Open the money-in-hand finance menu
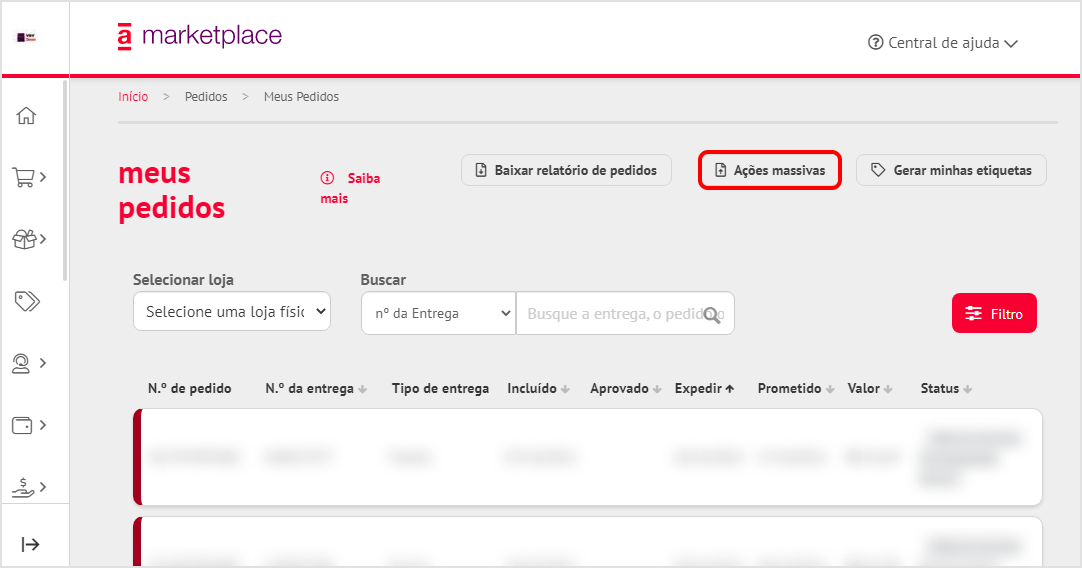The height and width of the screenshot is (568, 1082). click(23, 487)
